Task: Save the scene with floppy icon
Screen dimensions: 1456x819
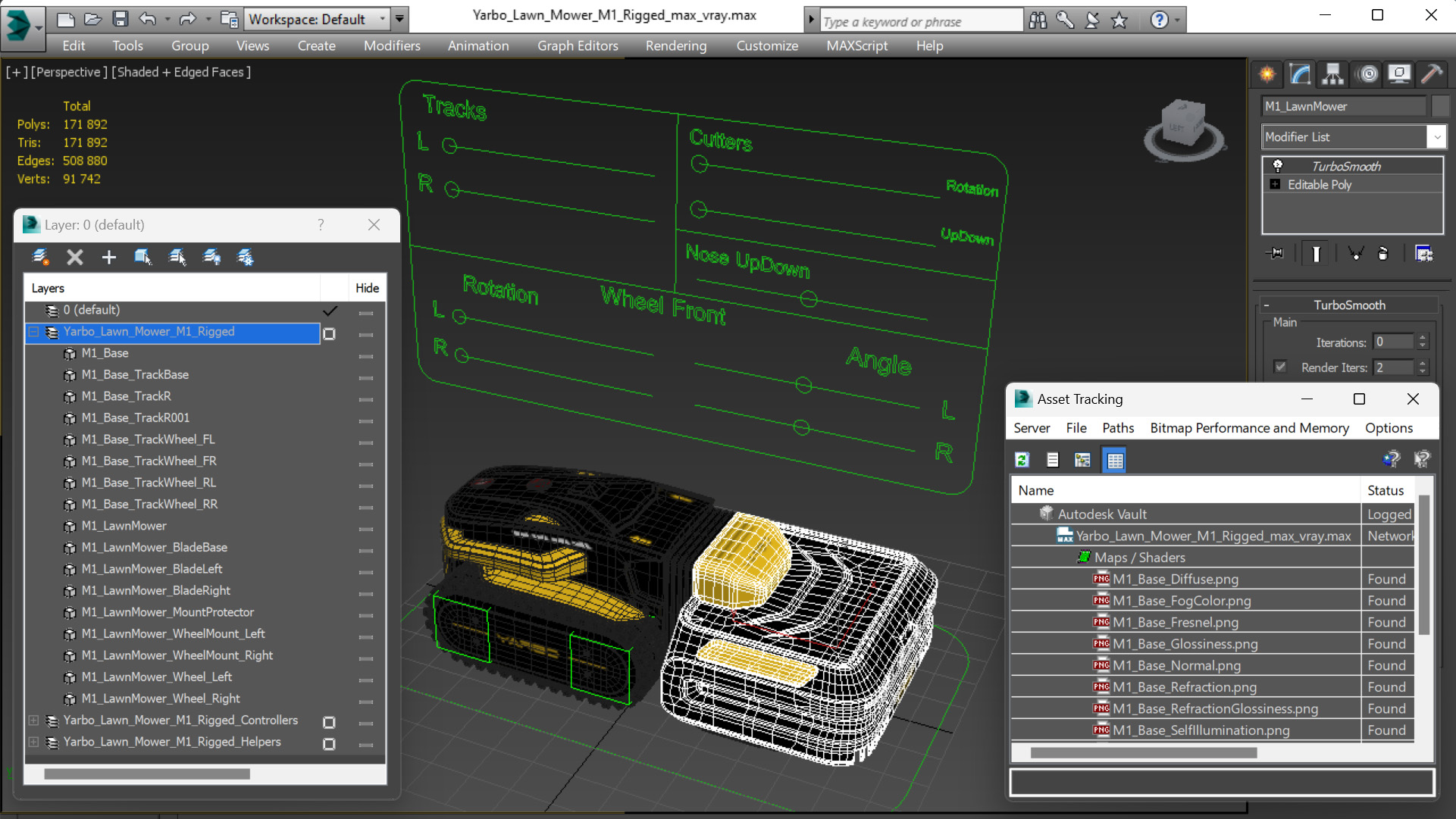Action: [x=120, y=19]
